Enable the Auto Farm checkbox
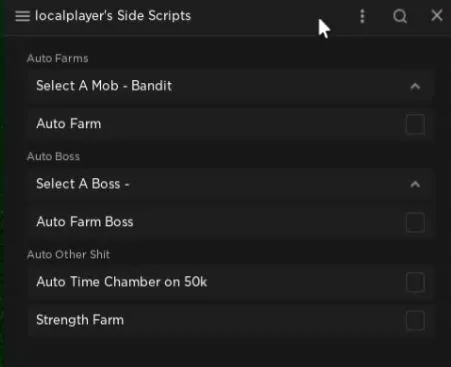 coord(415,124)
